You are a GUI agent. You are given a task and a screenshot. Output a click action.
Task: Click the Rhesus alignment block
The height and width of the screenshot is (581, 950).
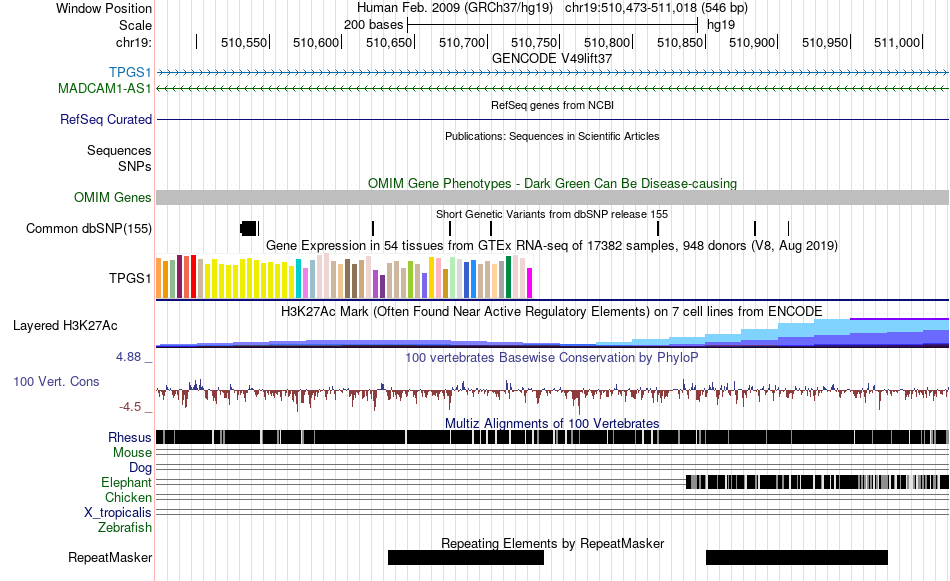click(x=552, y=437)
